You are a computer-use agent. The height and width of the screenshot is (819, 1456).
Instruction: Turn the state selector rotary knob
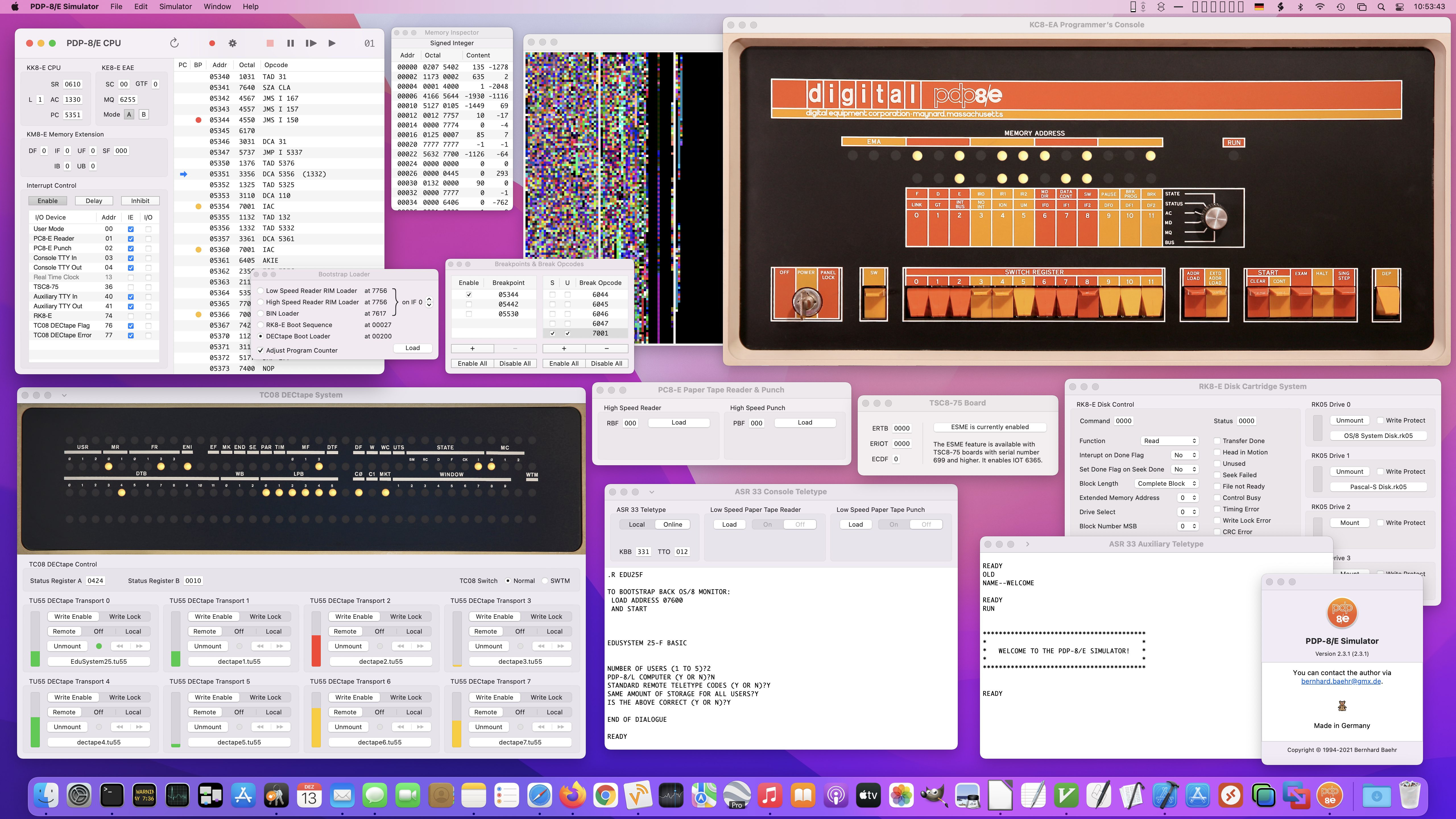tap(1216, 218)
